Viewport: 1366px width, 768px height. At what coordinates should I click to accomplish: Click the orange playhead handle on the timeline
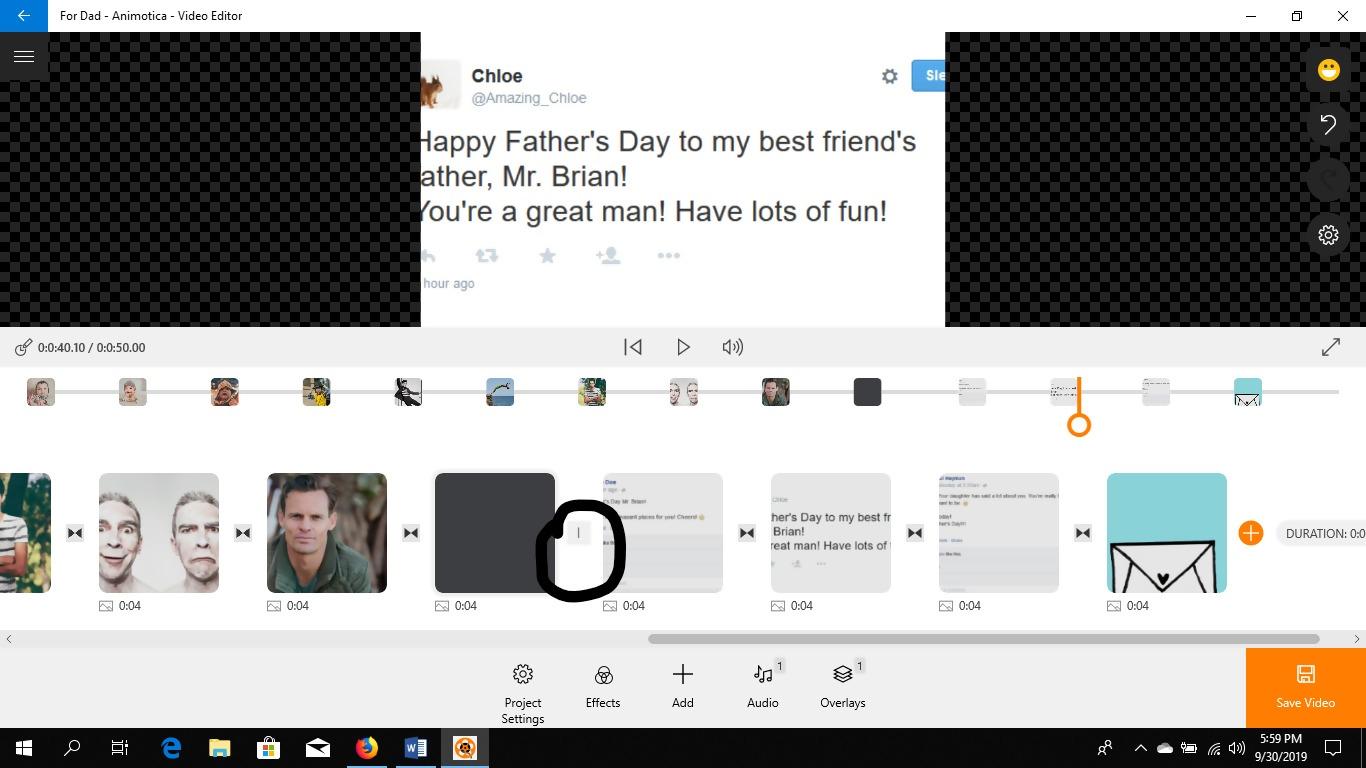[x=1078, y=425]
